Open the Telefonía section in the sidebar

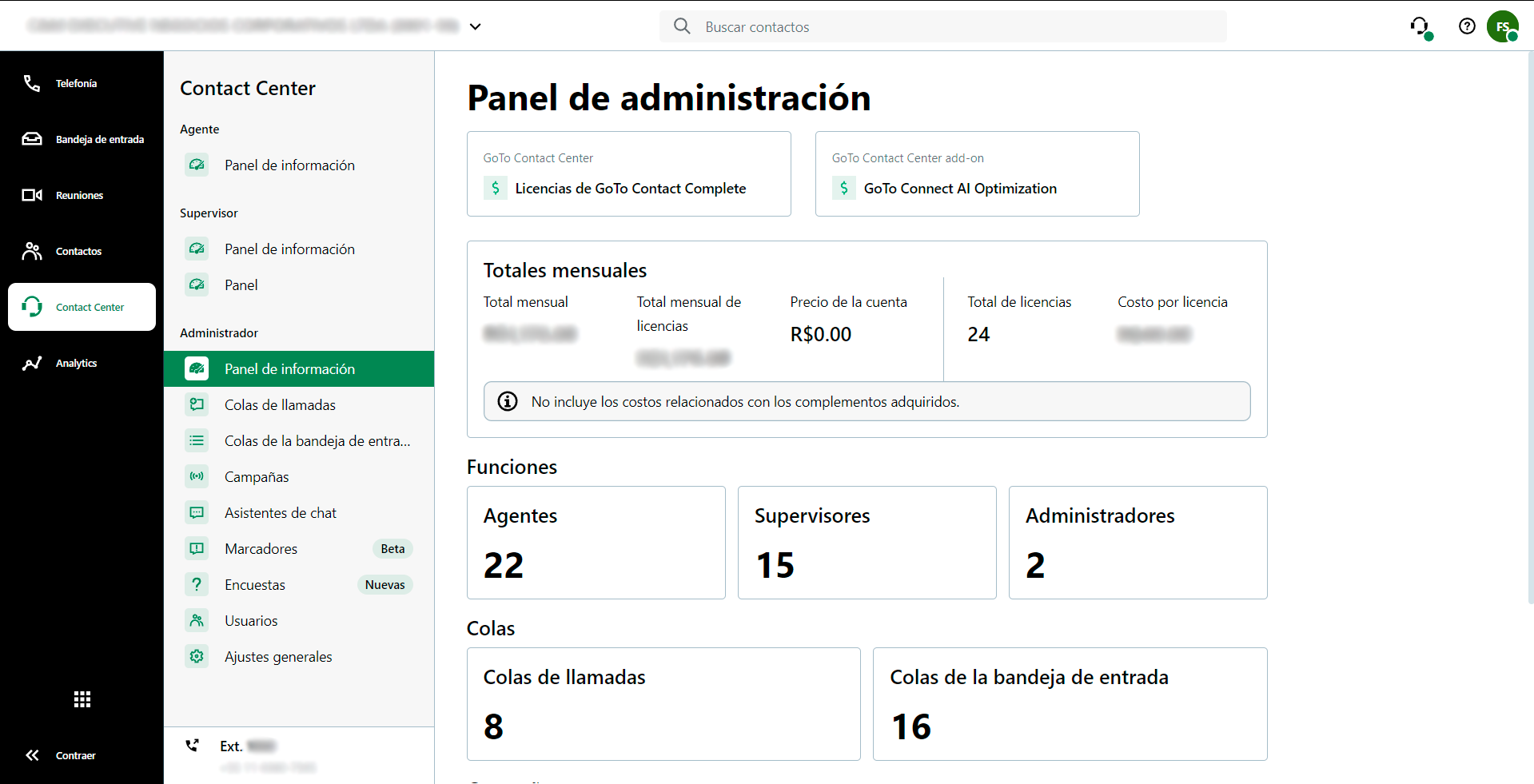point(76,83)
